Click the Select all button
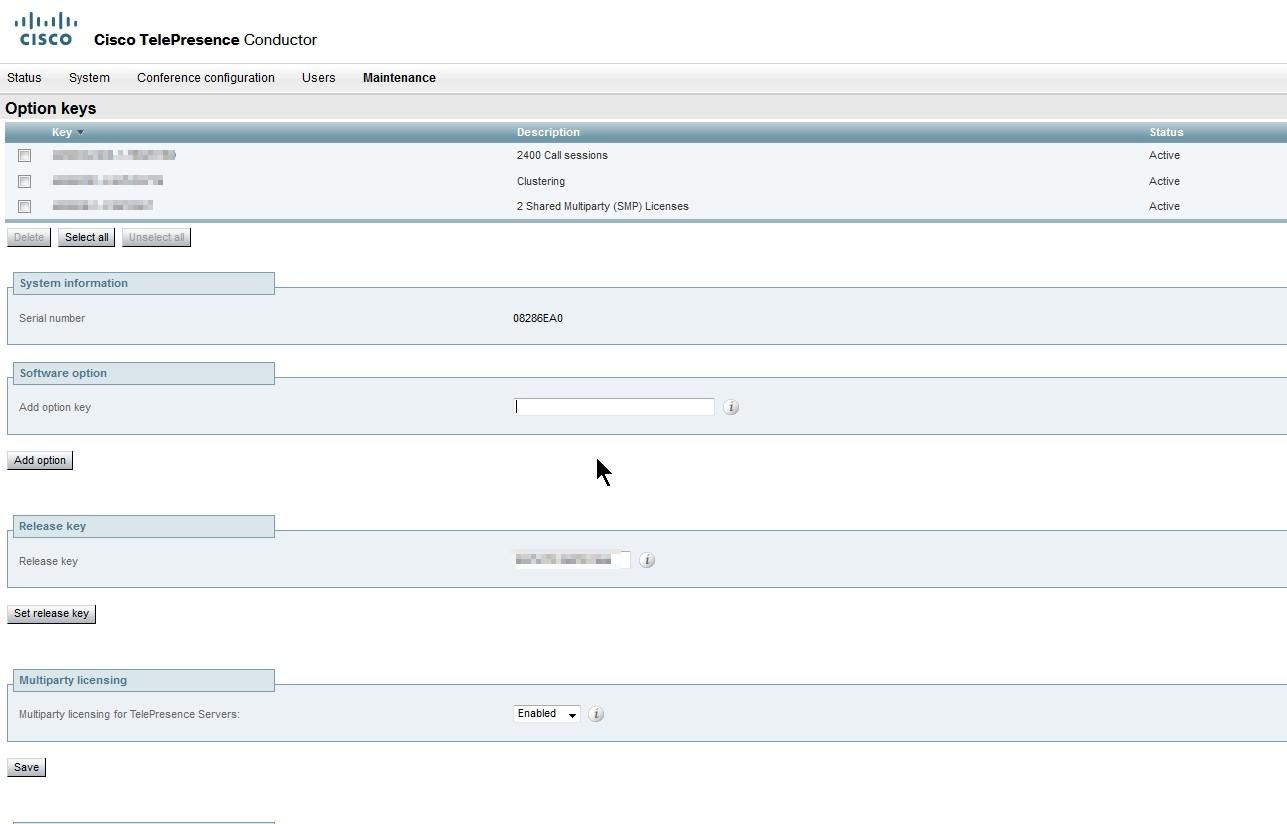Viewport: 1287px width, 824px height. coord(87,237)
